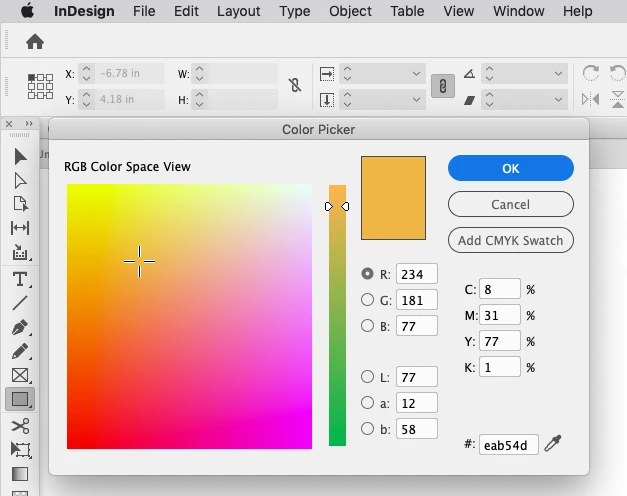This screenshot has height=496, width=627.
Task: Open the Rotation Angle dropdown
Action: pyautogui.click(x=558, y=74)
